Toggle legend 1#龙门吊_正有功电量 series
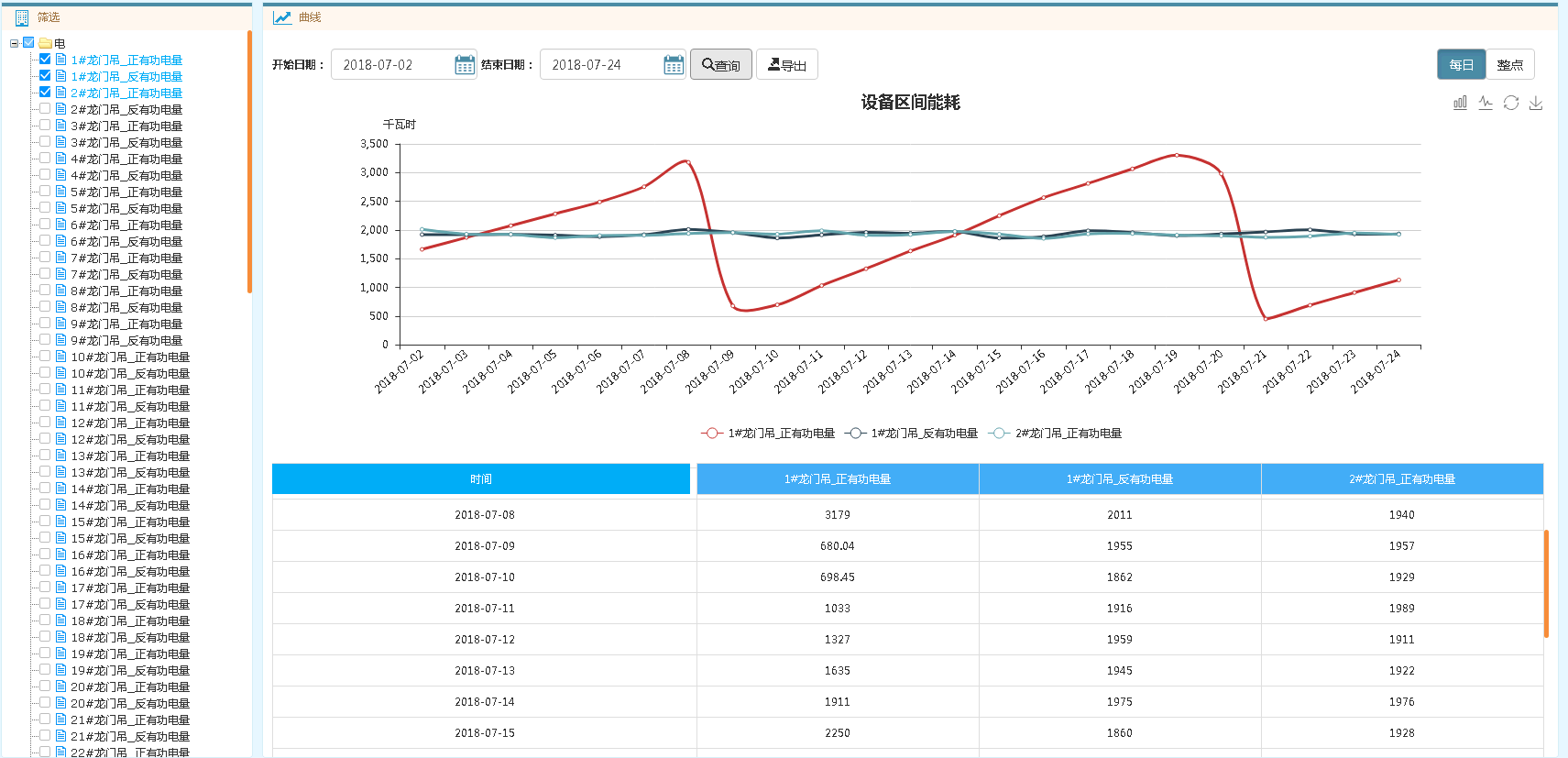This screenshot has width=1568, height=758. pyautogui.click(x=768, y=433)
